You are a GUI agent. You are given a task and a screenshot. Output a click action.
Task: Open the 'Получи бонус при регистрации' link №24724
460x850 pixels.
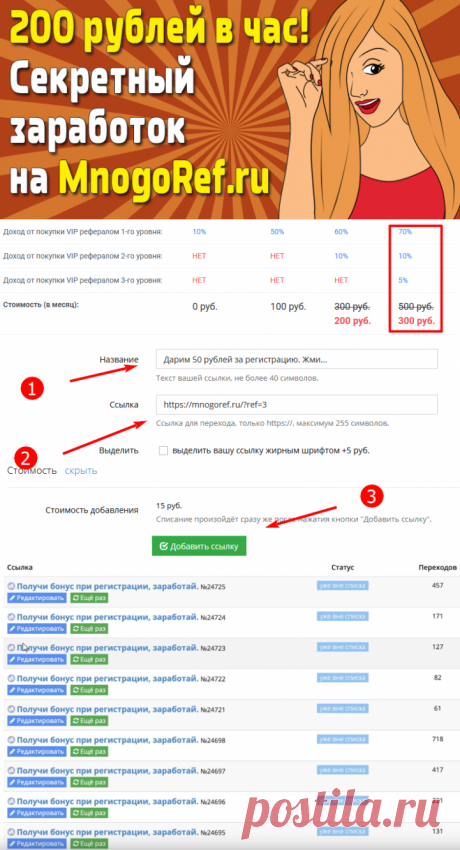[x=107, y=617]
